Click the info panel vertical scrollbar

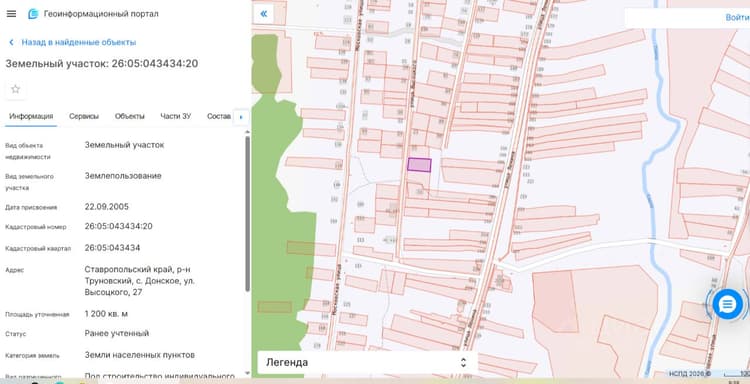[x=247, y=214]
